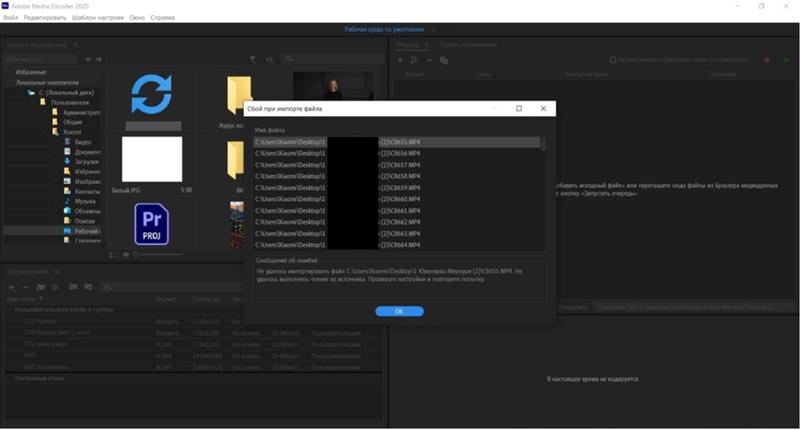Switch the media browser to list view
The image size is (800, 430).
click(x=113, y=255)
